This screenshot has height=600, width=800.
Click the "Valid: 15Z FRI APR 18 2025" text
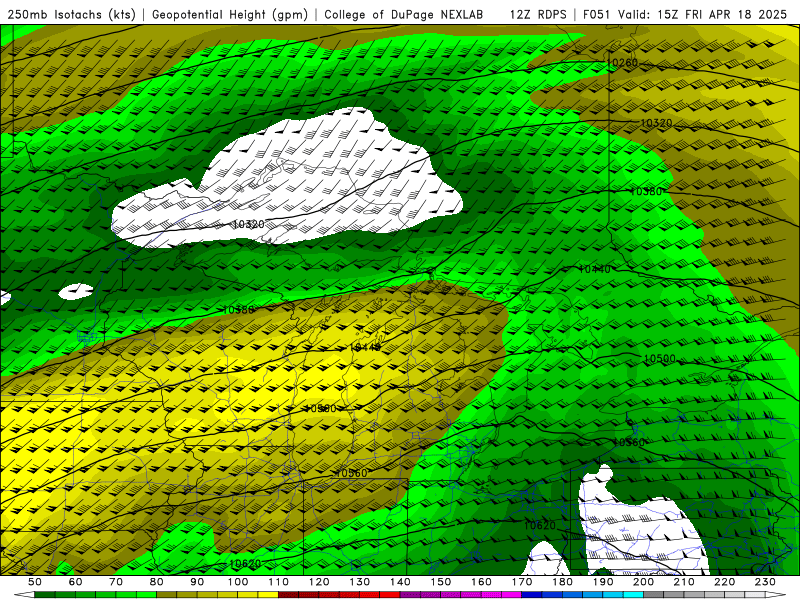click(x=703, y=15)
